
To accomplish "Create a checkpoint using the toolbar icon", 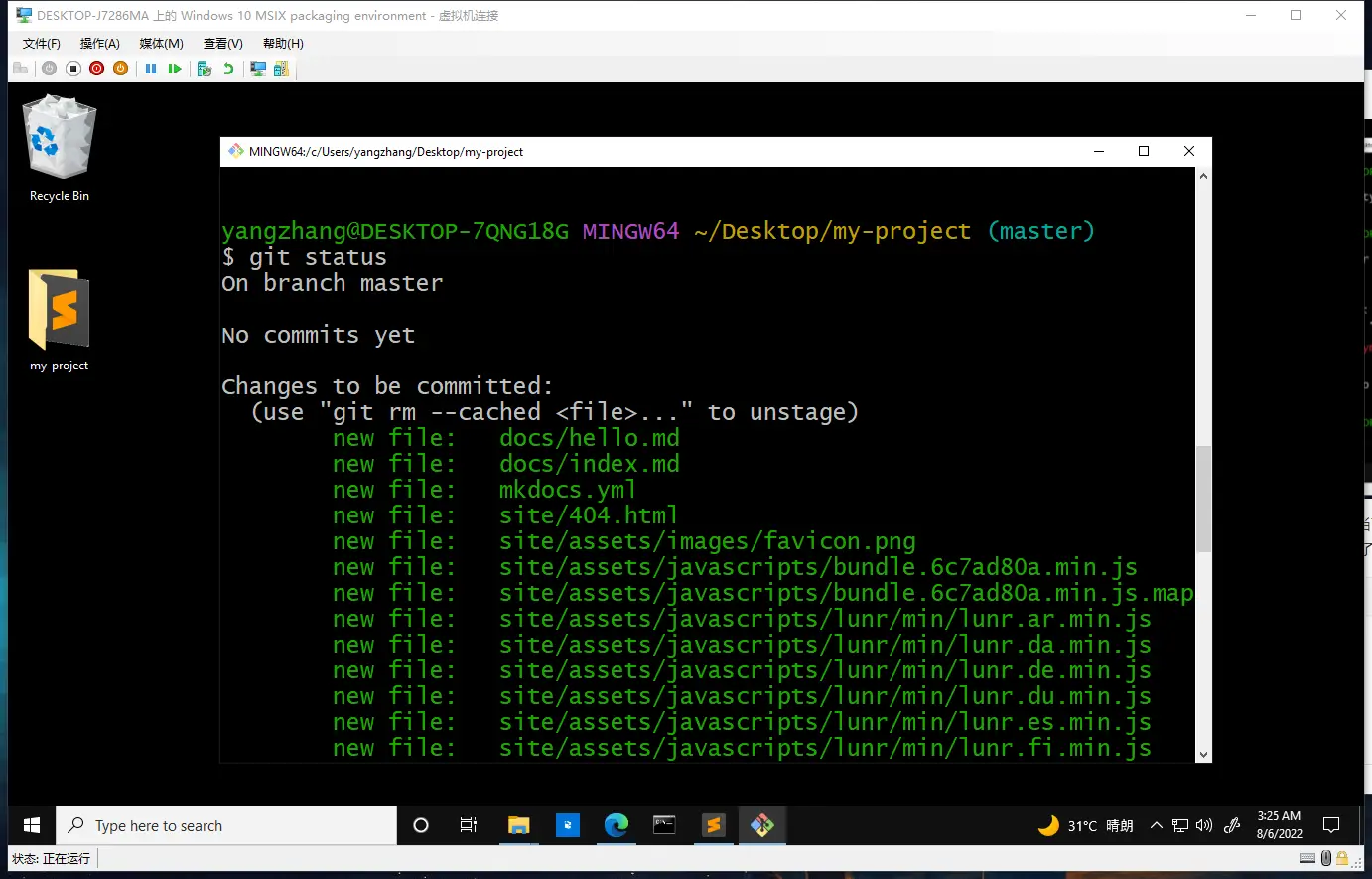I will [205, 69].
